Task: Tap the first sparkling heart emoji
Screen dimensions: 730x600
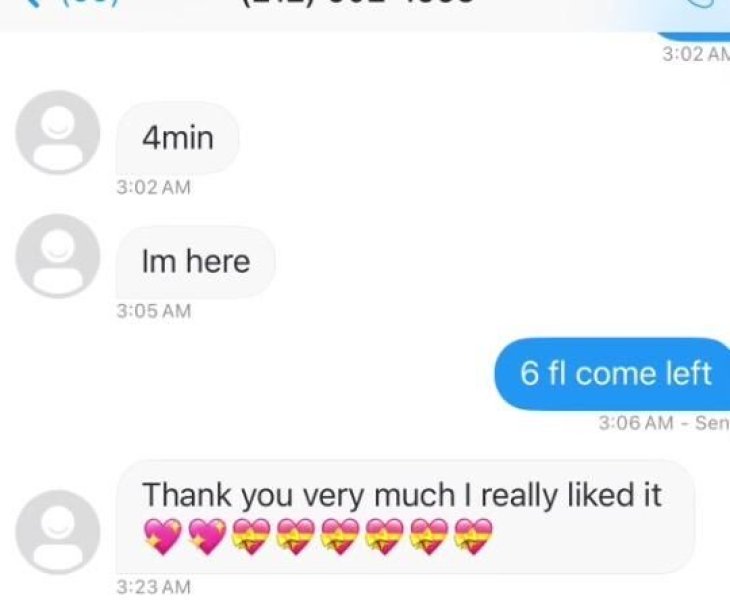Action: (162, 537)
